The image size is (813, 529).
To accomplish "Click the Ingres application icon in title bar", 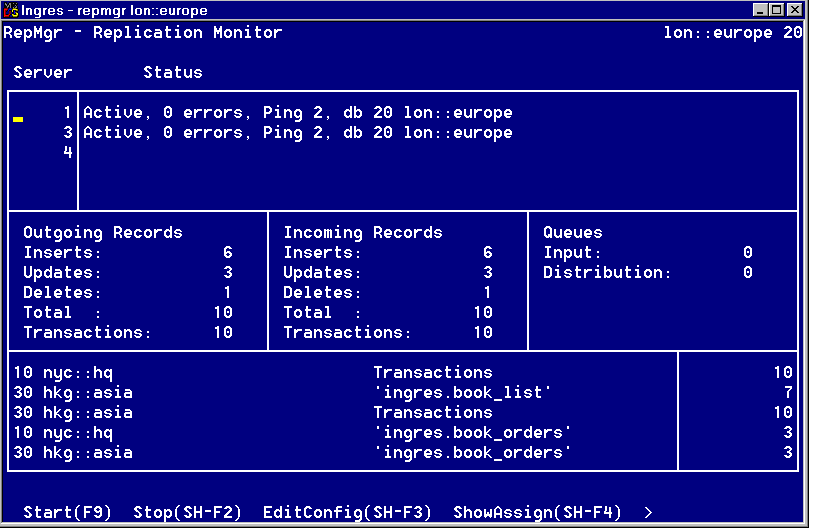I will tap(12, 10).
